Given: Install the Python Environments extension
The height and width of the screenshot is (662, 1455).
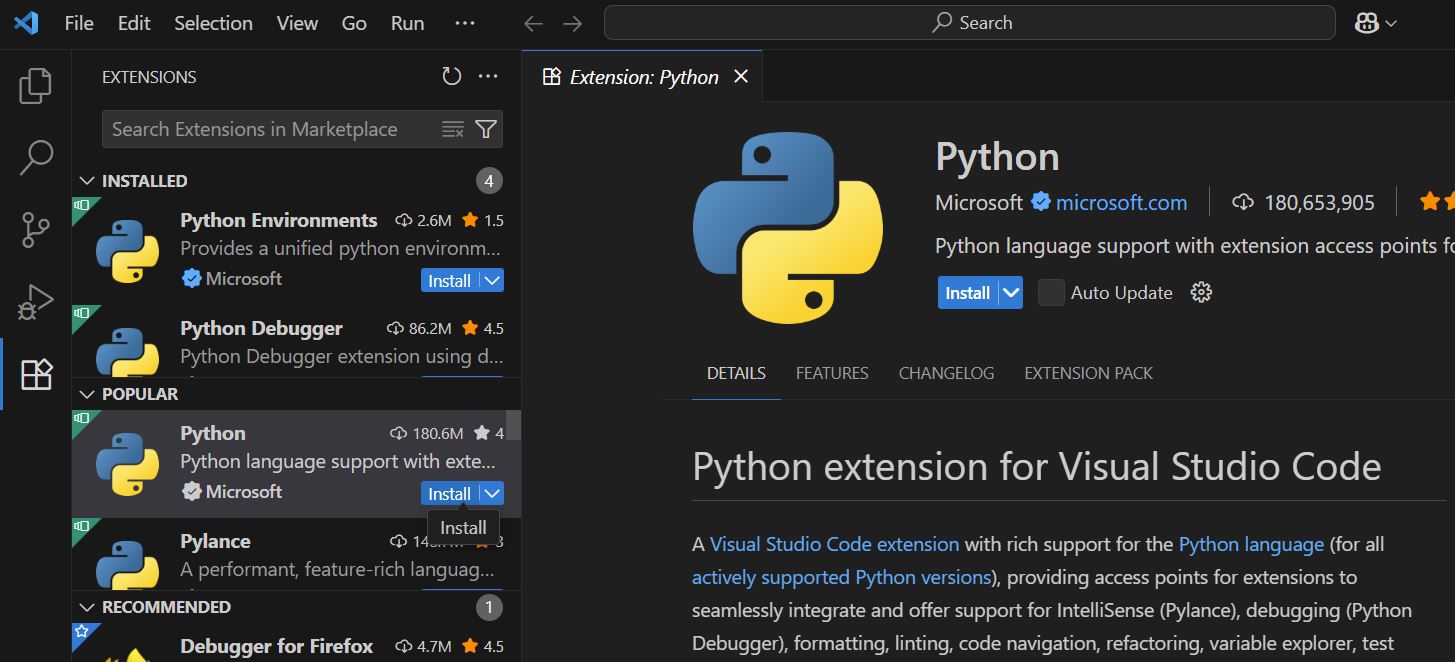Looking at the screenshot, I should 450,281.
